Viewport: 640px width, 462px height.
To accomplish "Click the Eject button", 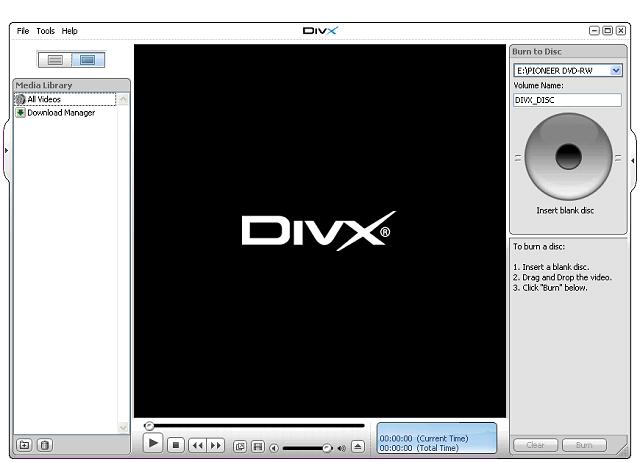I will (358, 446).
